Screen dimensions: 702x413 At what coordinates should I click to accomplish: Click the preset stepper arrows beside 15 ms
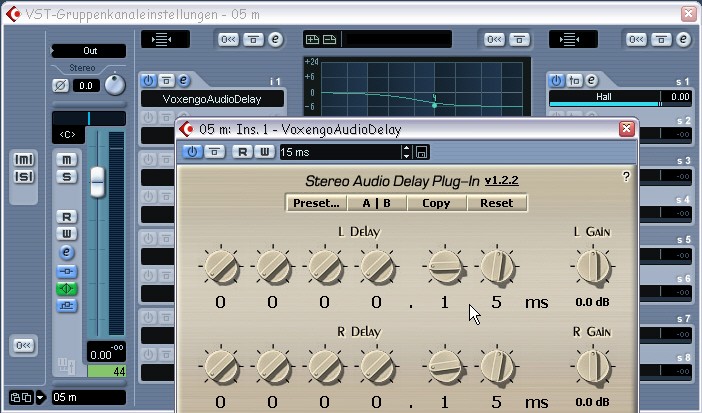pyautogui.click(x=407, y=152)
